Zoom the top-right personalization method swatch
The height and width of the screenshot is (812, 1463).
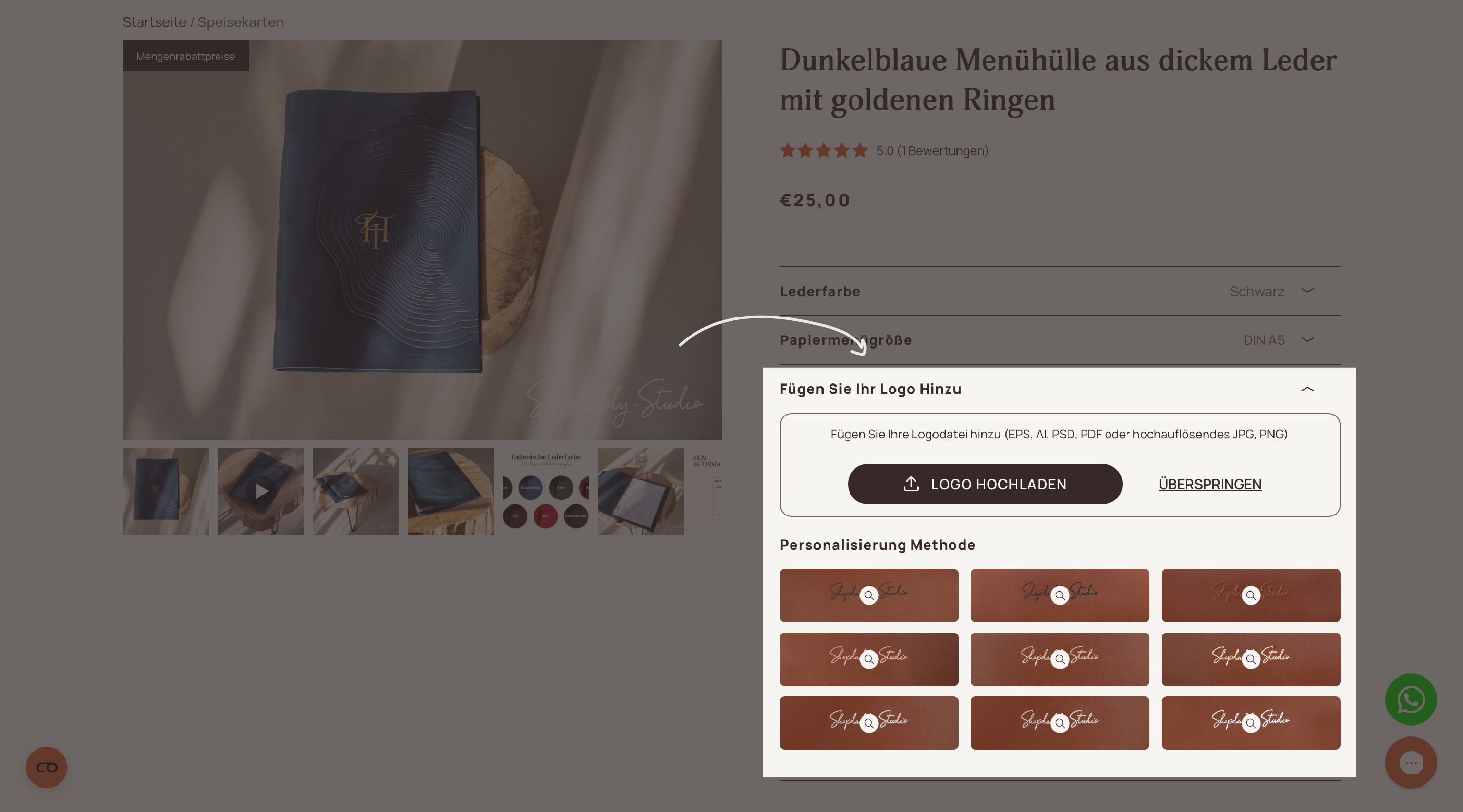click(1250, 595)
